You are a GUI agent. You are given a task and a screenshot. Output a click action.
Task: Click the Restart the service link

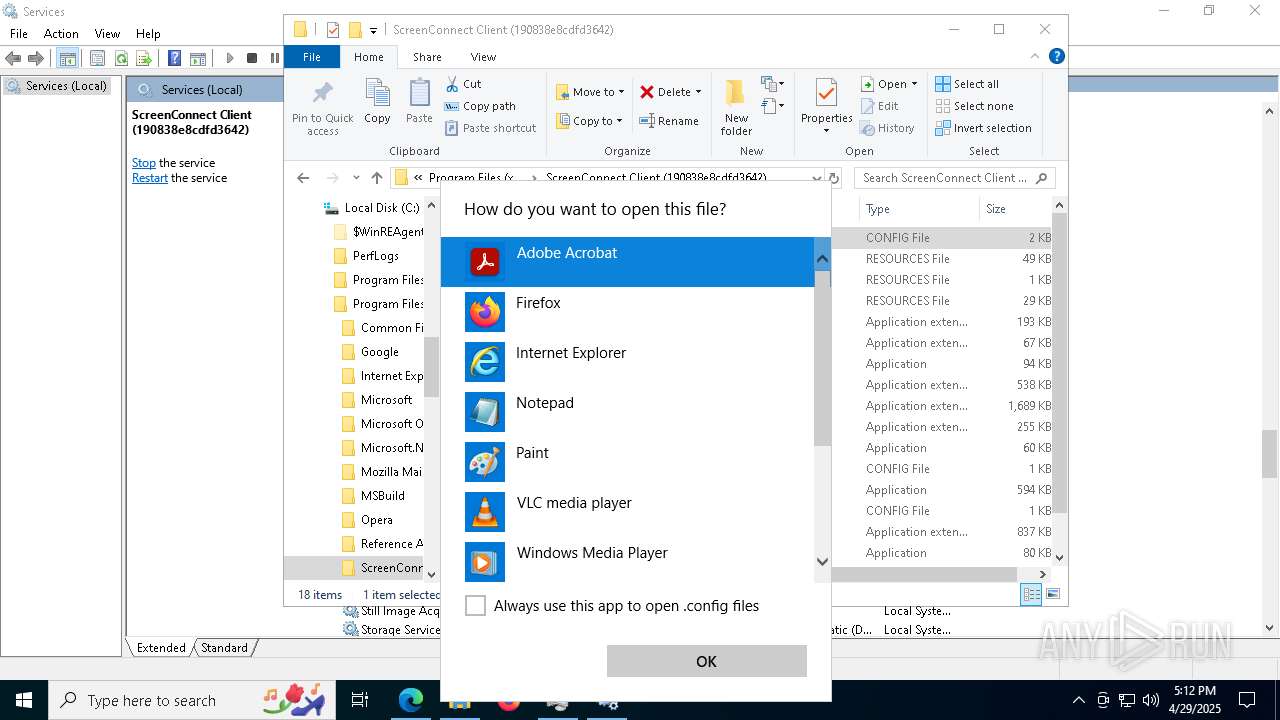pyautogui.click(x=150, y=178)
